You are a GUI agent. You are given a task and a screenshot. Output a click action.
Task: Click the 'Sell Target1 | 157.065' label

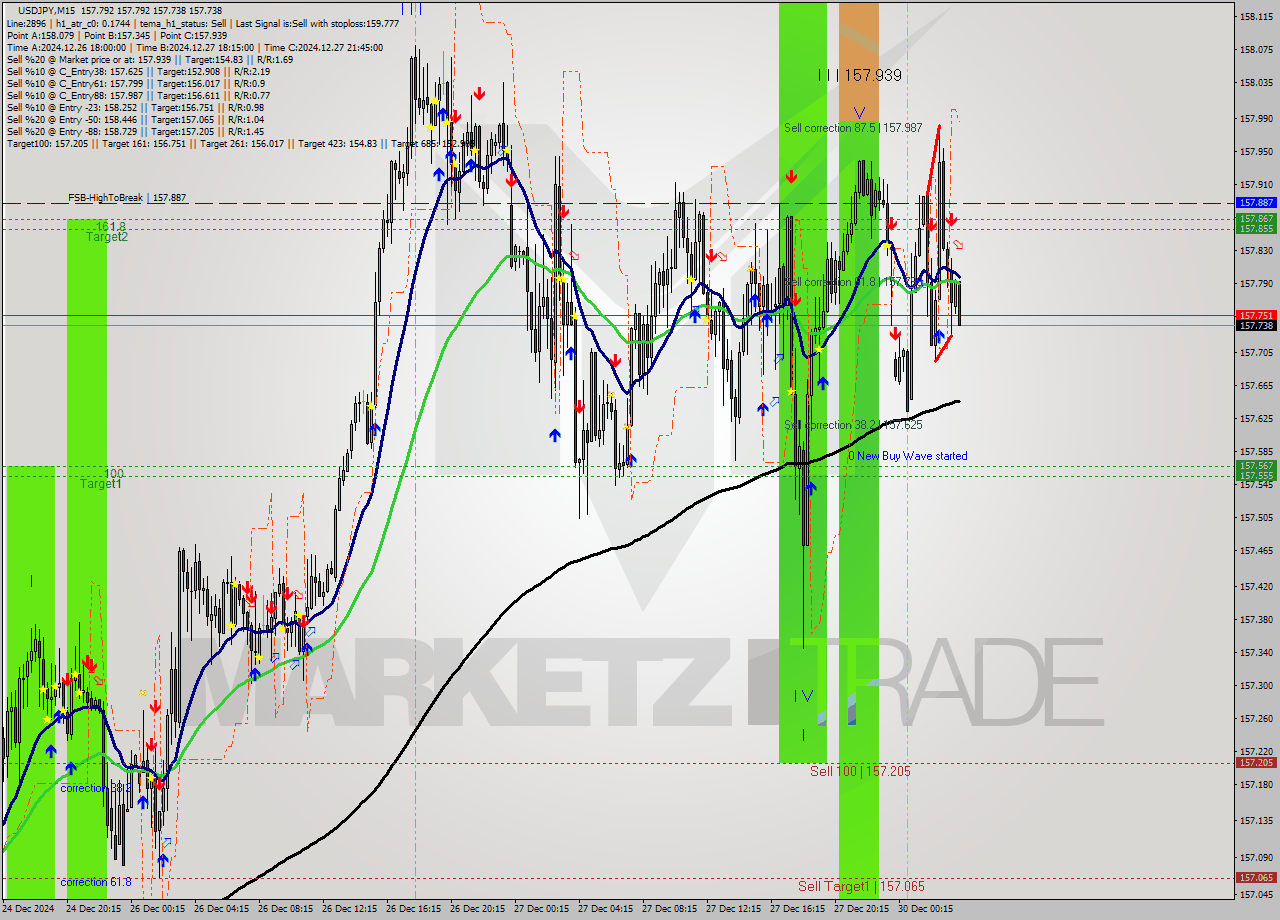861,886
